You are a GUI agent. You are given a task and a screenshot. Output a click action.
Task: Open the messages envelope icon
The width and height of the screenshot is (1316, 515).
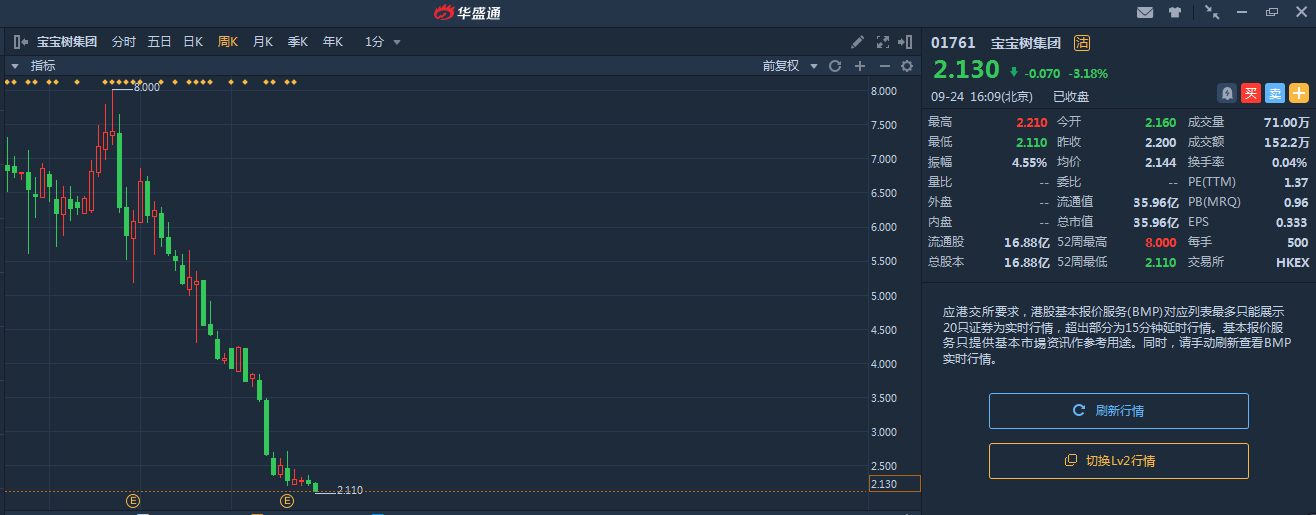pyautogui.click(x=1145, y=12)
